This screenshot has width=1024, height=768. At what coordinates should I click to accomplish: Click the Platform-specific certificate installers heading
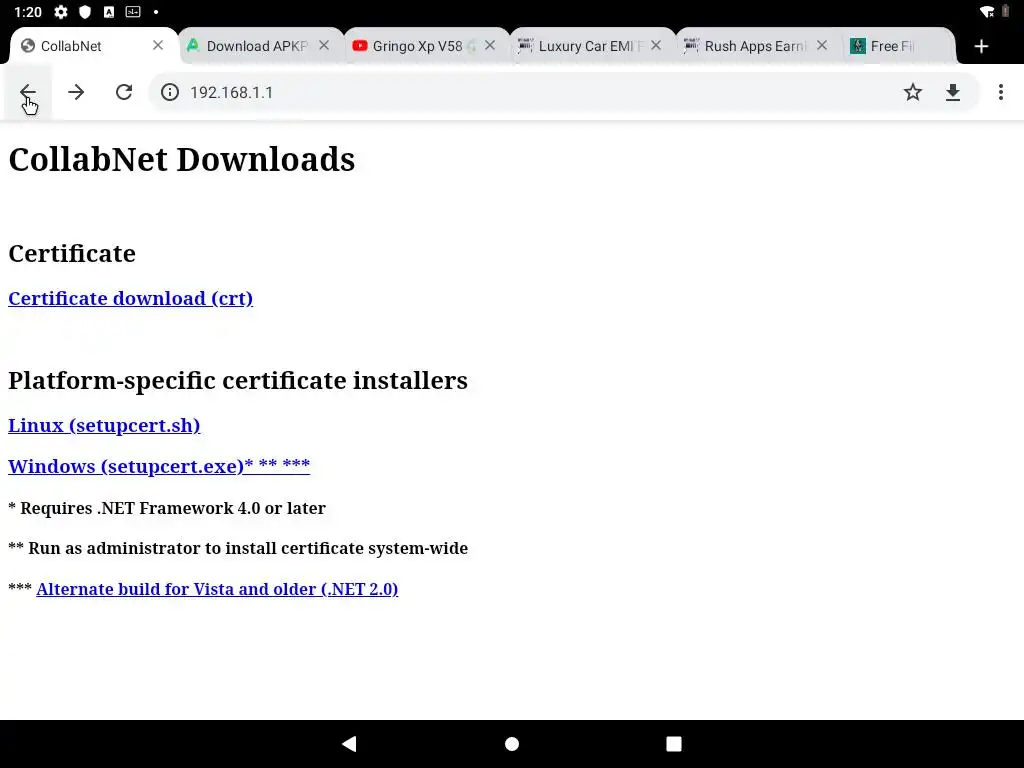pos(238,380)
